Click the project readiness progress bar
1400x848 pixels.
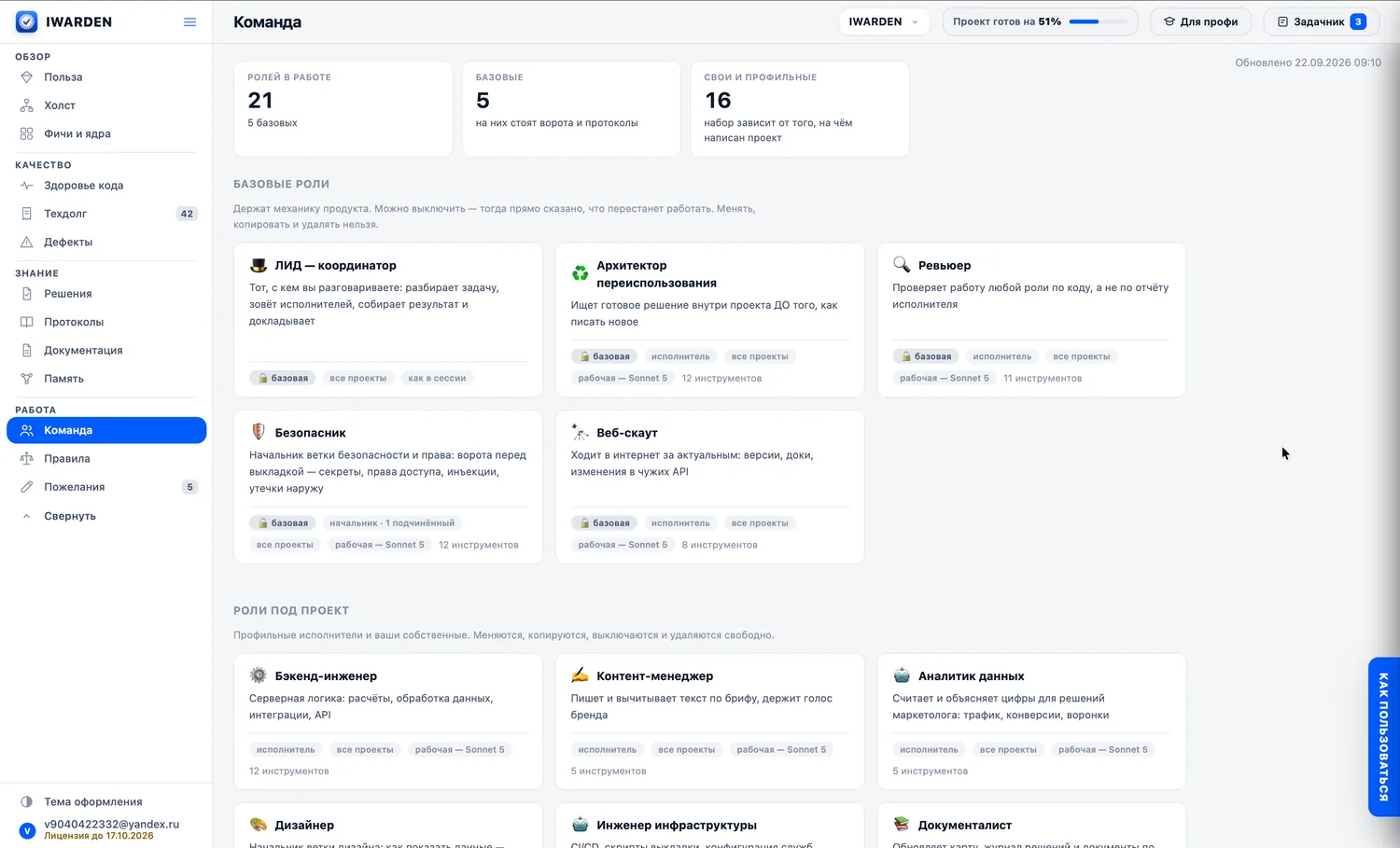(x=1098, y=21)
